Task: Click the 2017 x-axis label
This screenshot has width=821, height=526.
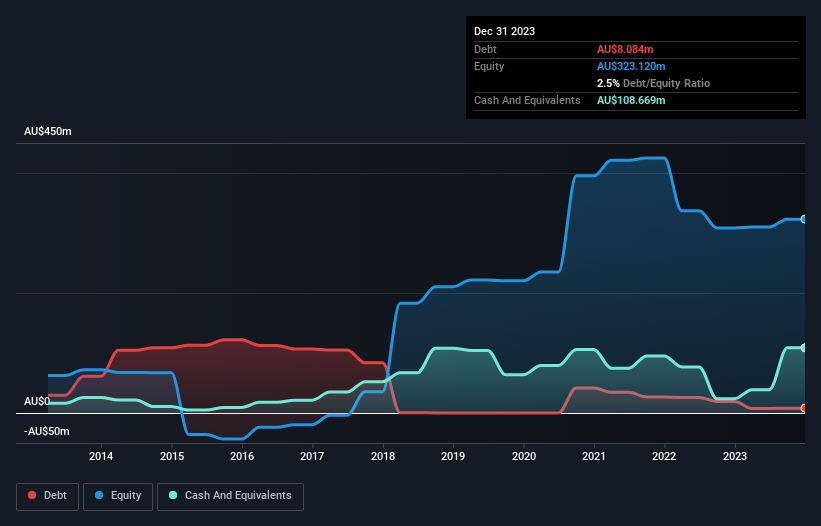Action: 312,456
